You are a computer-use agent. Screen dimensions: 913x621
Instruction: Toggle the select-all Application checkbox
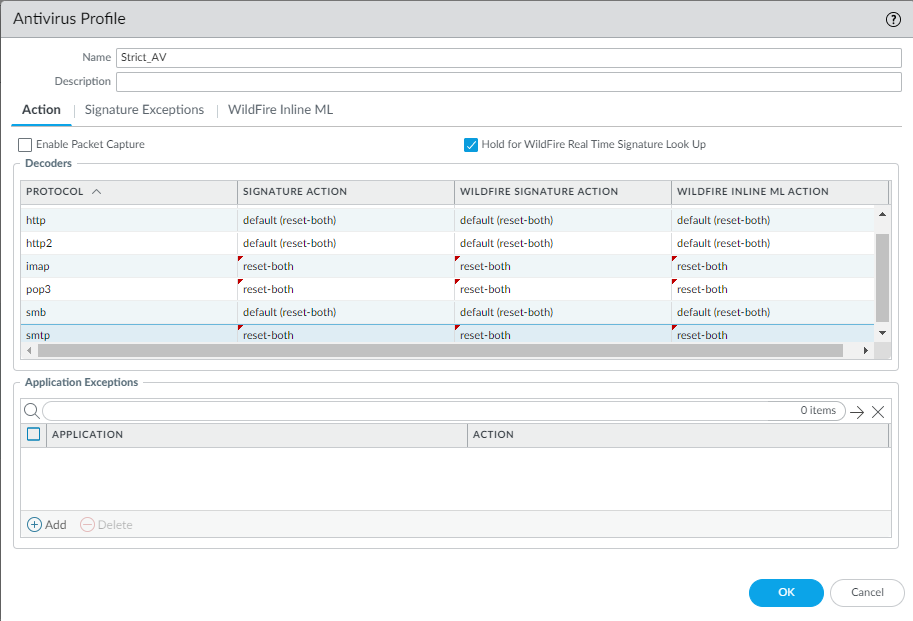(34, 435)
